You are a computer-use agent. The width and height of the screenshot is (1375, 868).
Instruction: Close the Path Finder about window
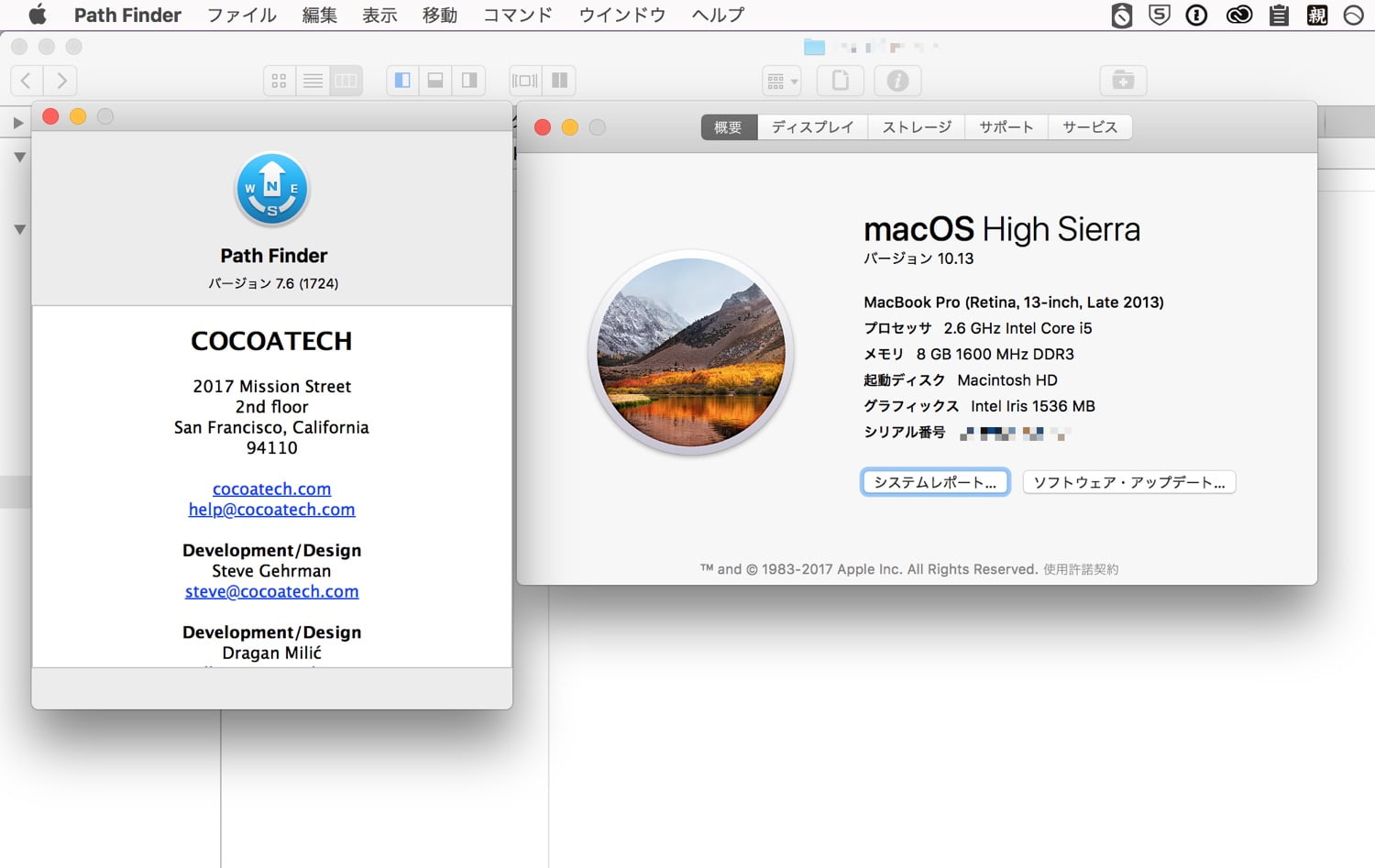(x=51, y=116)
